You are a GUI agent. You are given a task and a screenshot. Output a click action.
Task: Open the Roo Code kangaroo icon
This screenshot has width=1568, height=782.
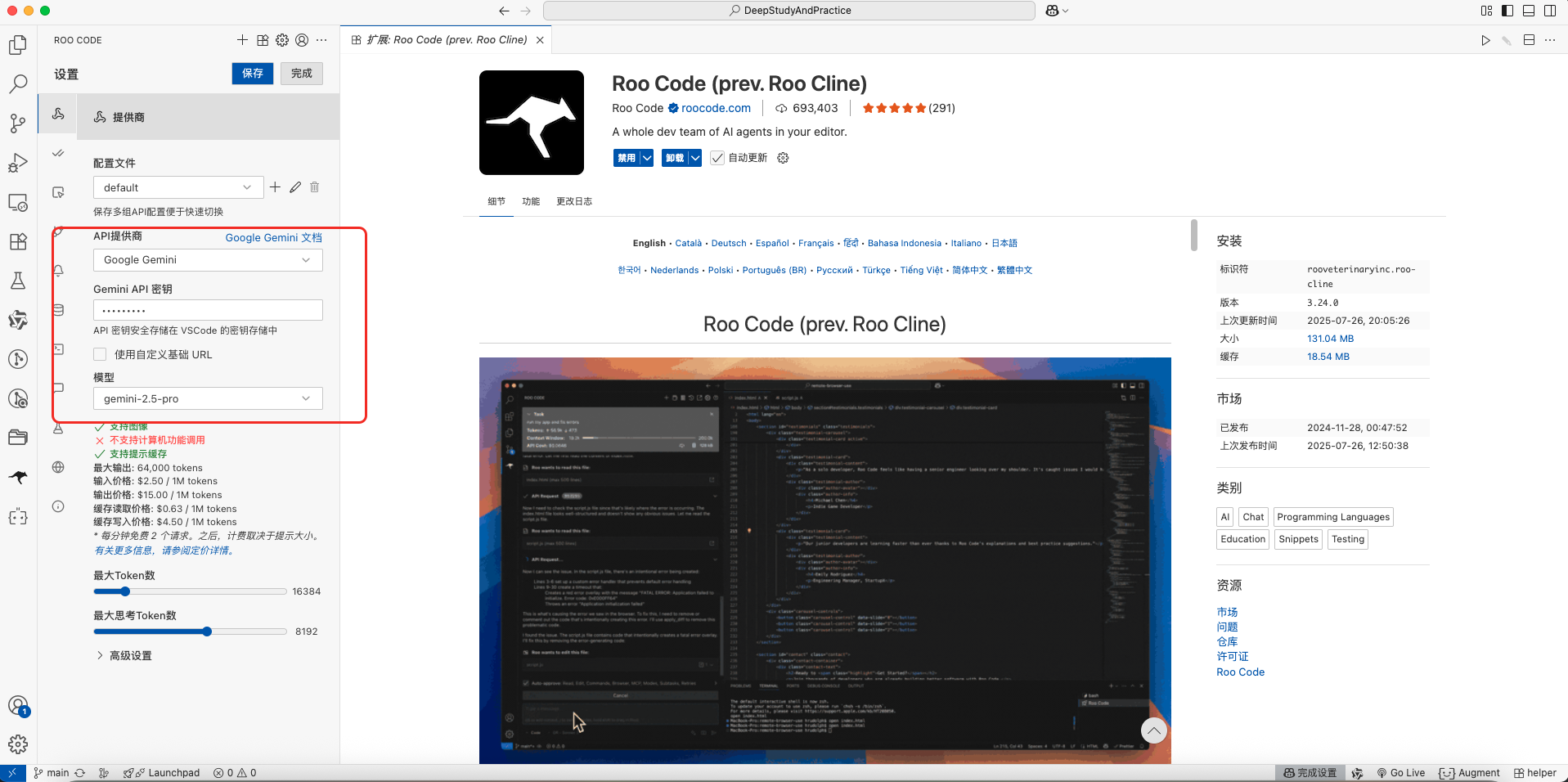[x=18, y=477]
